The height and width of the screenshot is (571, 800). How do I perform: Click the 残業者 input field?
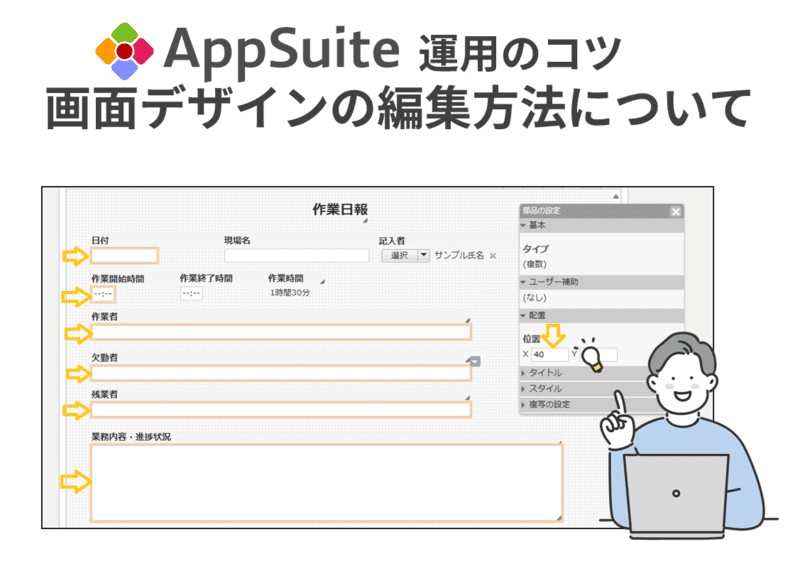281,410
